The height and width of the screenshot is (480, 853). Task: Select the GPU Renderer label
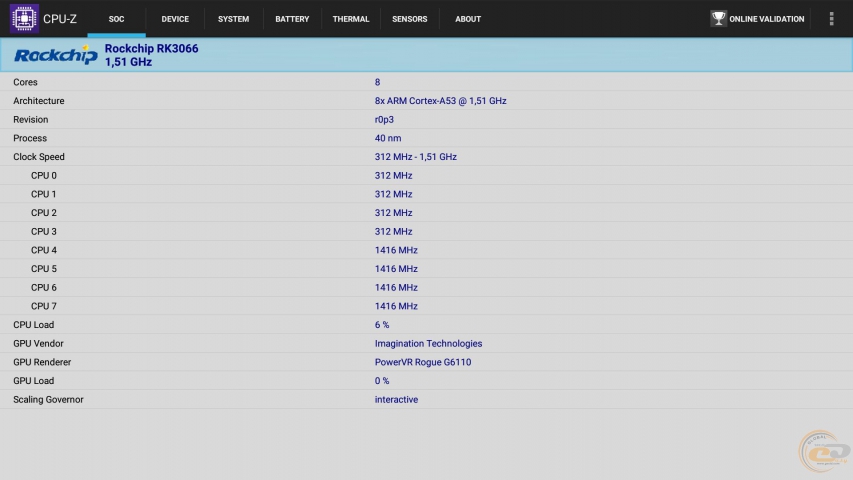click(x=42, y=362)
